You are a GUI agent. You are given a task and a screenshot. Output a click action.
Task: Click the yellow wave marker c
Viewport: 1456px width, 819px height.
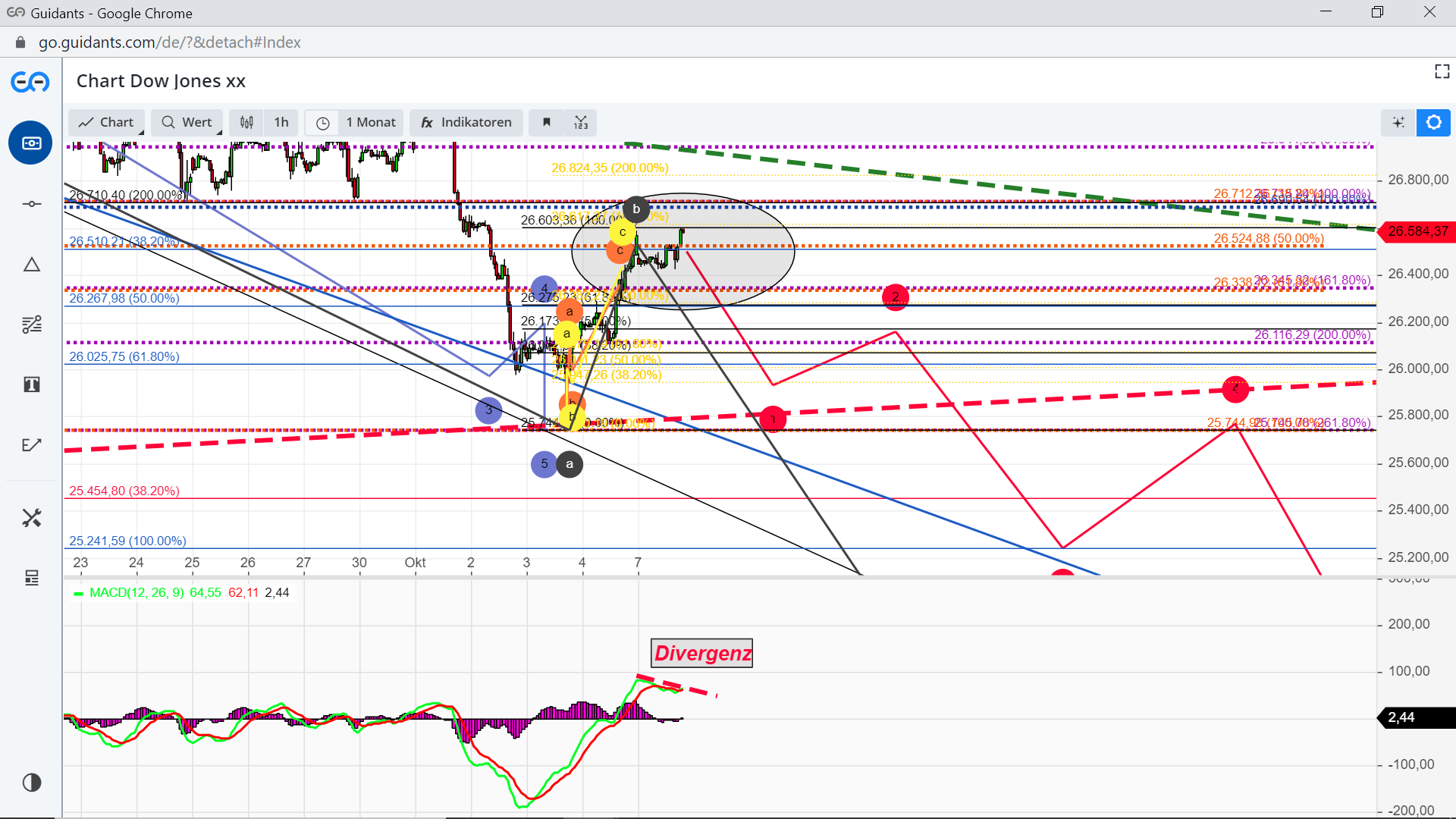(x=623, y=232)
